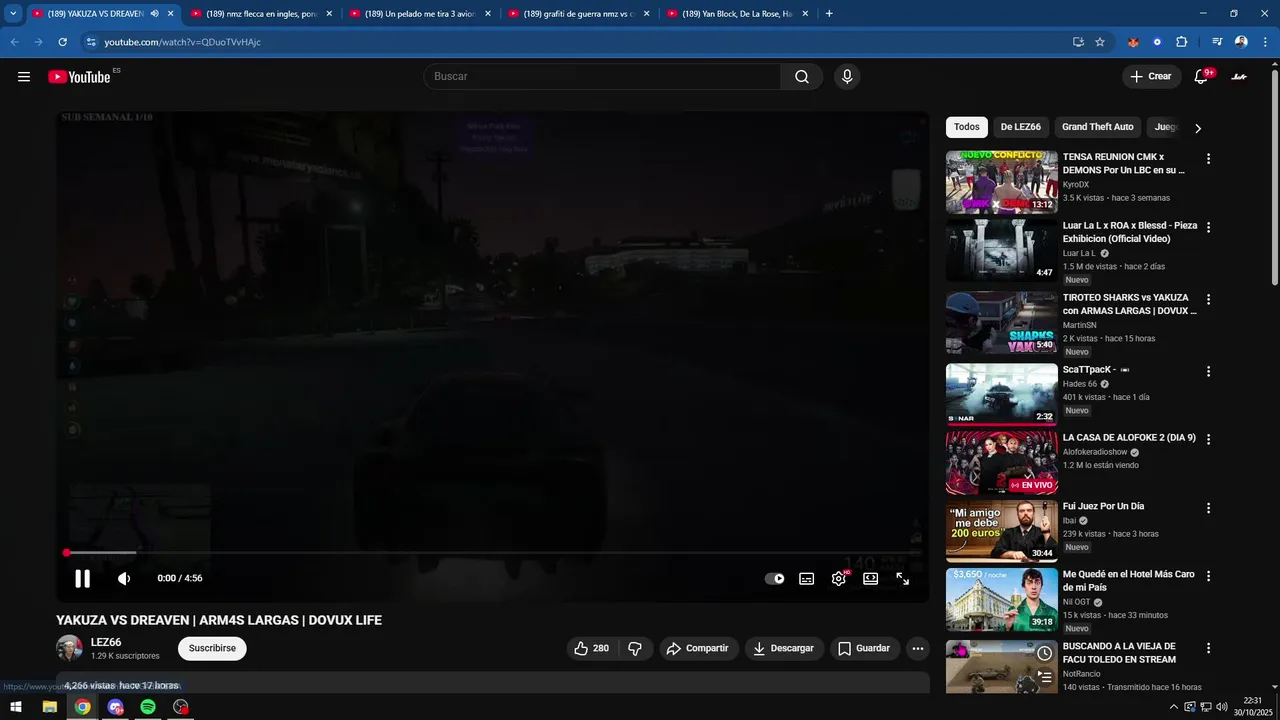This screenshot has width=1280, height=720.
Task: Go to the YouTube home logo
Action: (79, 77)
